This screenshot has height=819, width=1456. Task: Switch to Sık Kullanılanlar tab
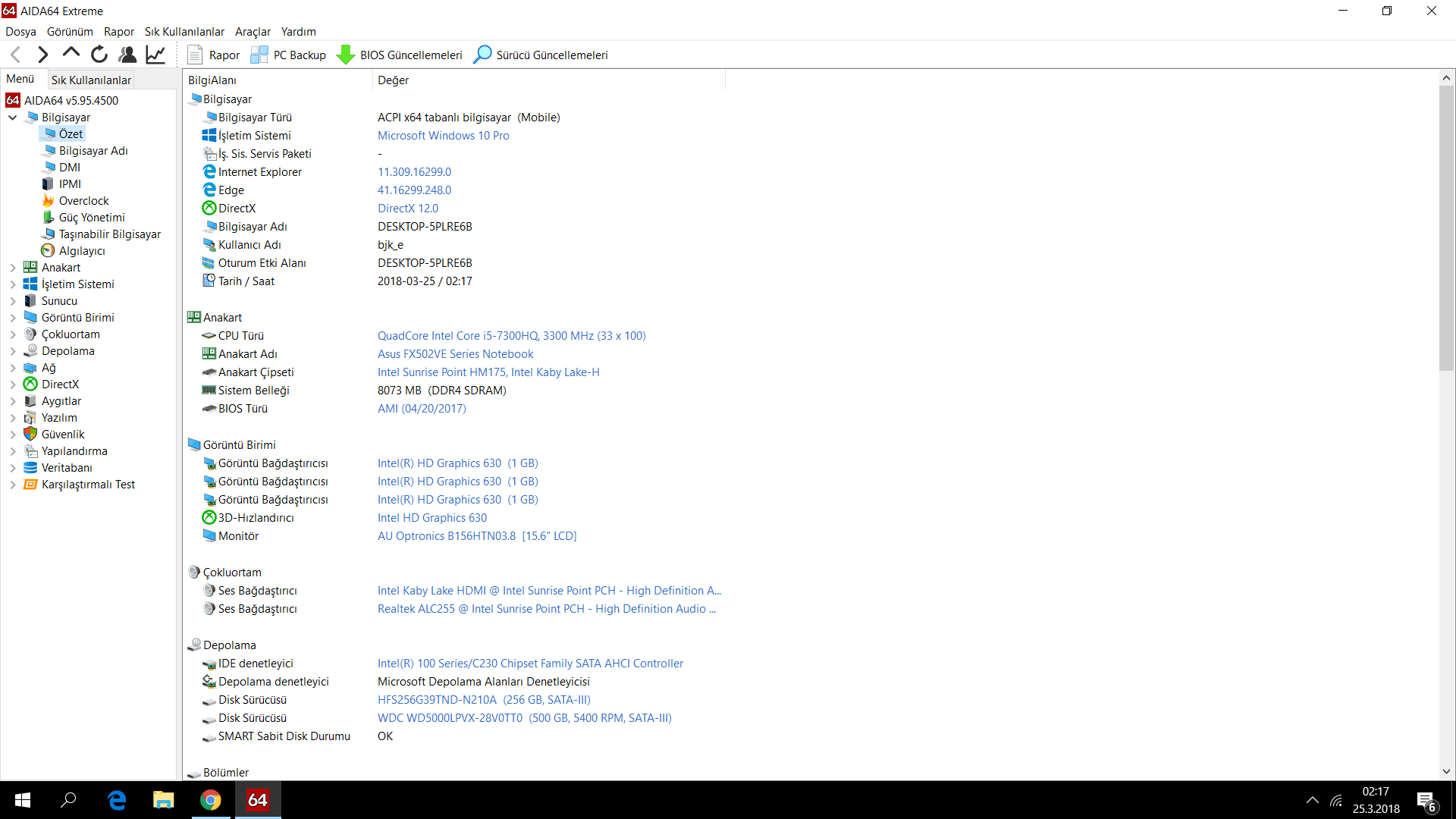pos(91,80)
